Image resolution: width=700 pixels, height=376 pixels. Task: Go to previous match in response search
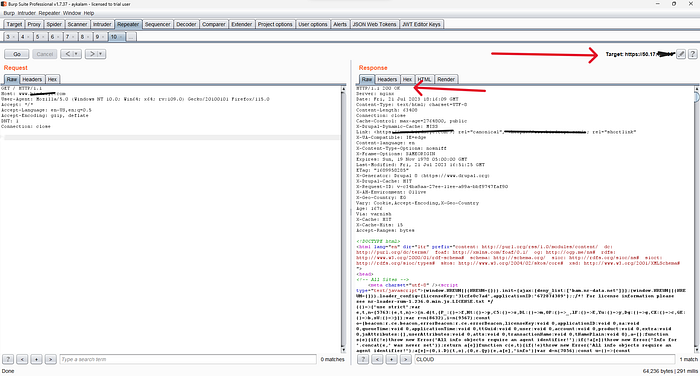377,359
